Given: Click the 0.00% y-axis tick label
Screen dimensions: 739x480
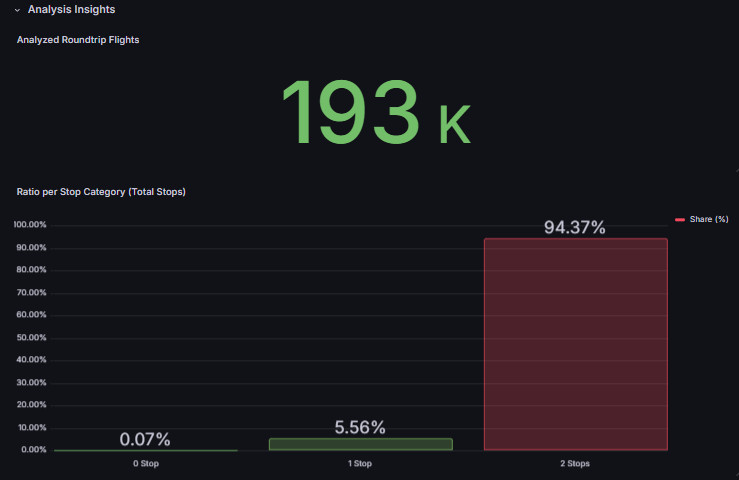Looking at the screenshot, I should coord(34,450).
